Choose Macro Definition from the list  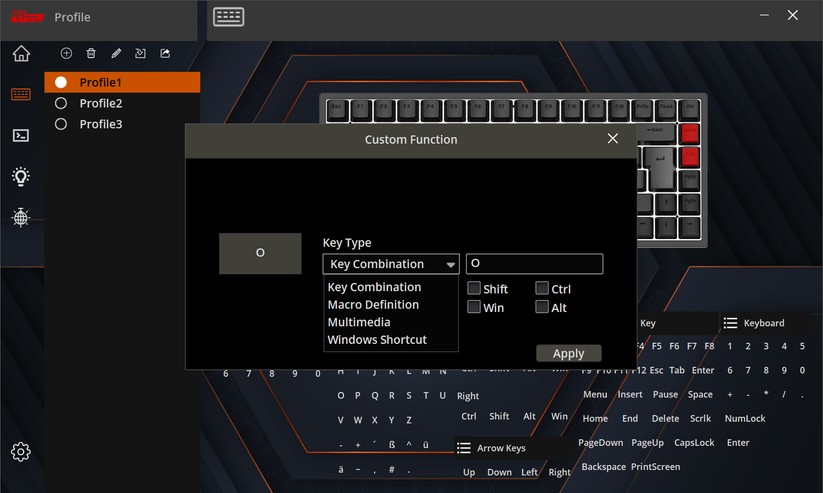[x=373, y=305]
